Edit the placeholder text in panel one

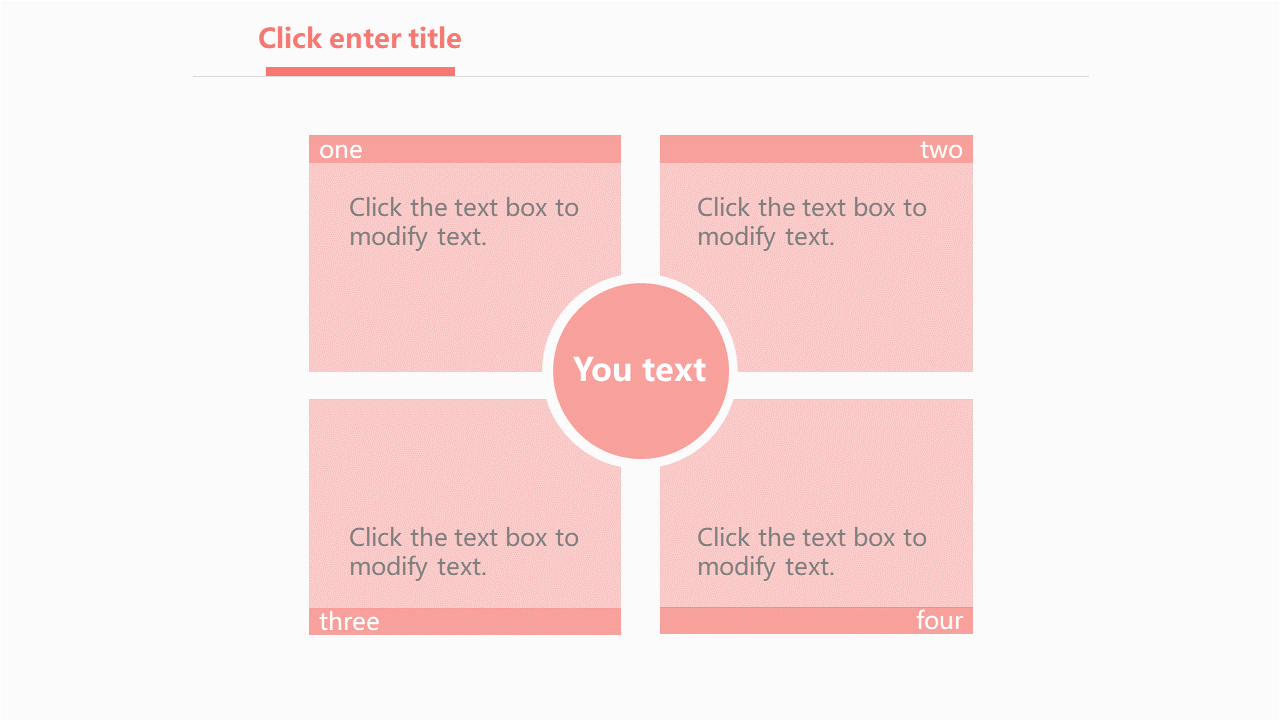(x=464, y=222)
